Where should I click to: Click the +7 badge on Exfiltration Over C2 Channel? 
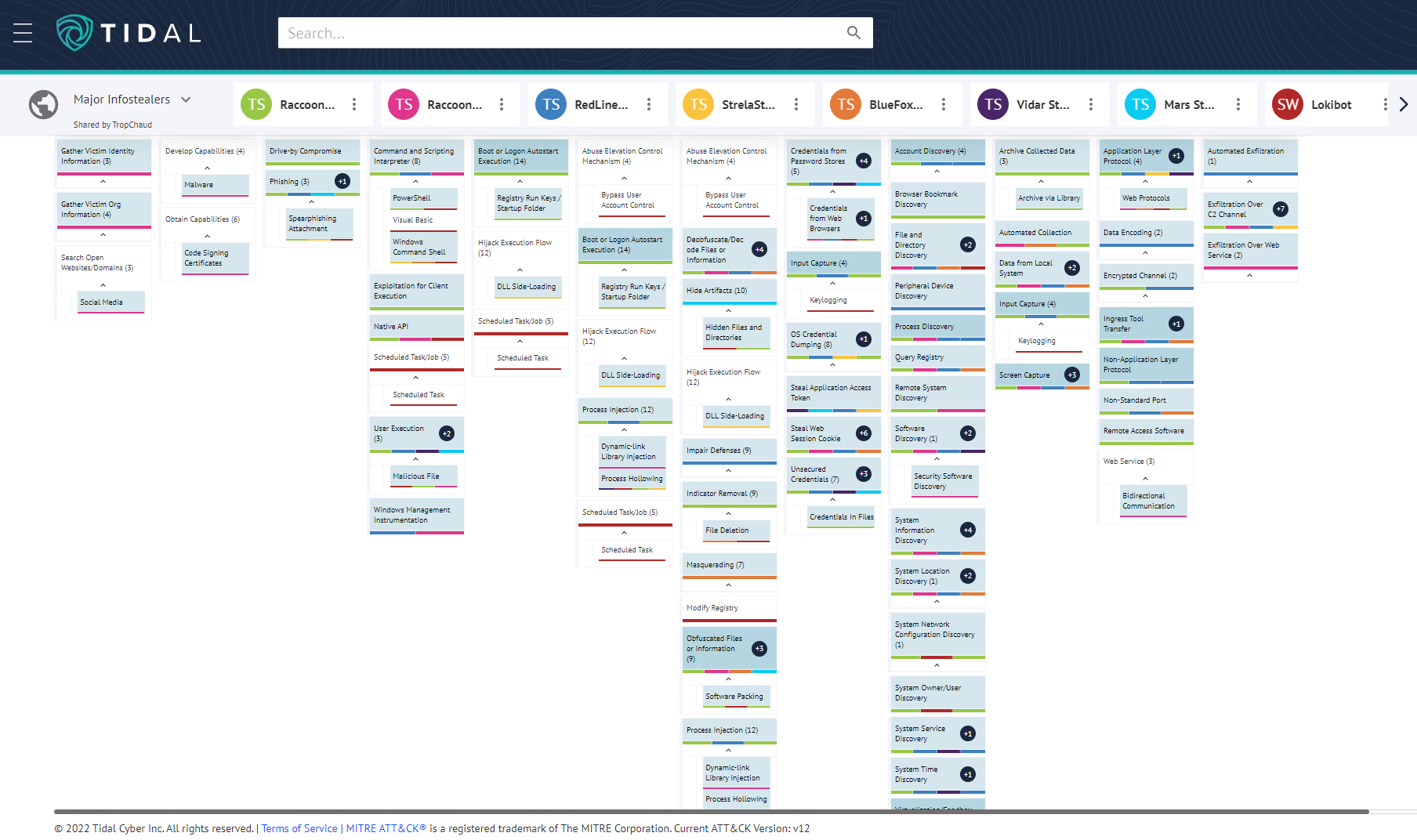1281,209
